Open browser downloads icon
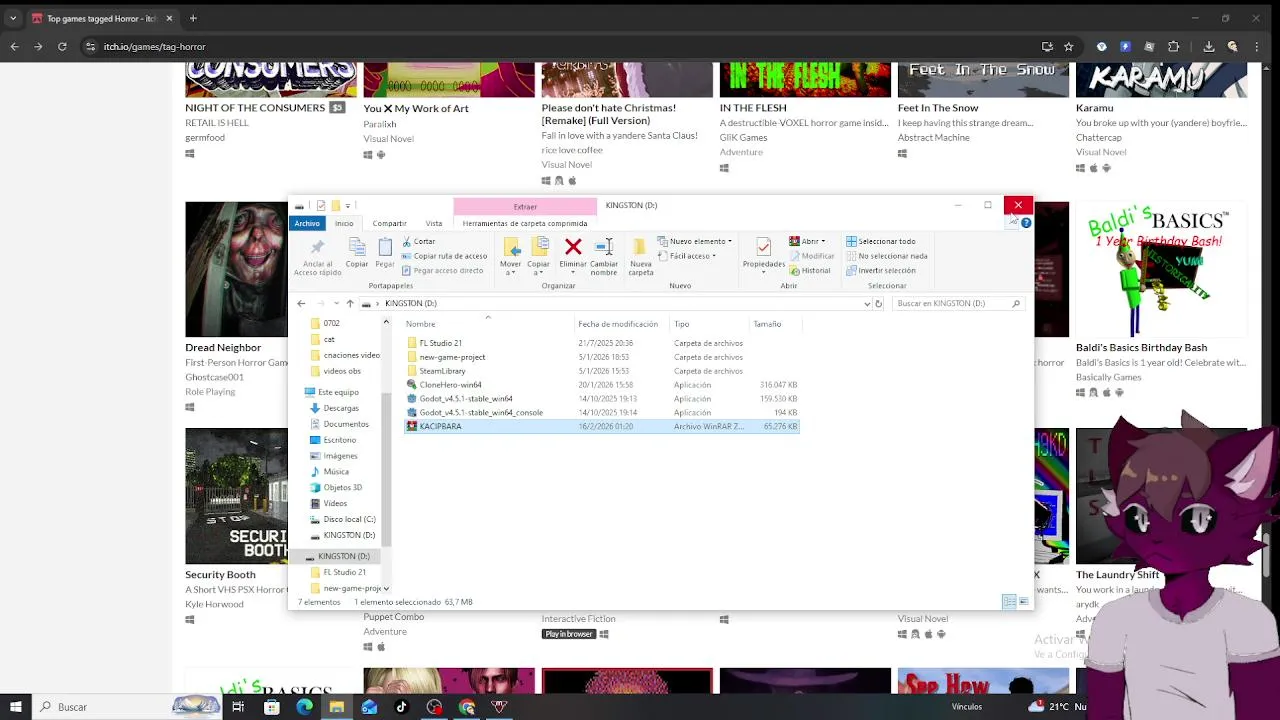This screenshot has width=1280, height=720. pyautogui.click(x=1208, y=46)
